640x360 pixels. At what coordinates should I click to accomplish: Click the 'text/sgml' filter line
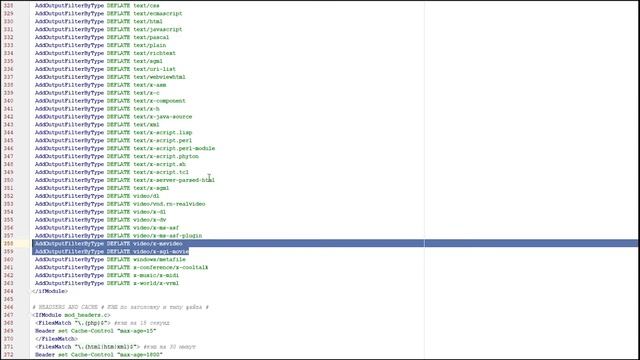[x=99, y=61]
